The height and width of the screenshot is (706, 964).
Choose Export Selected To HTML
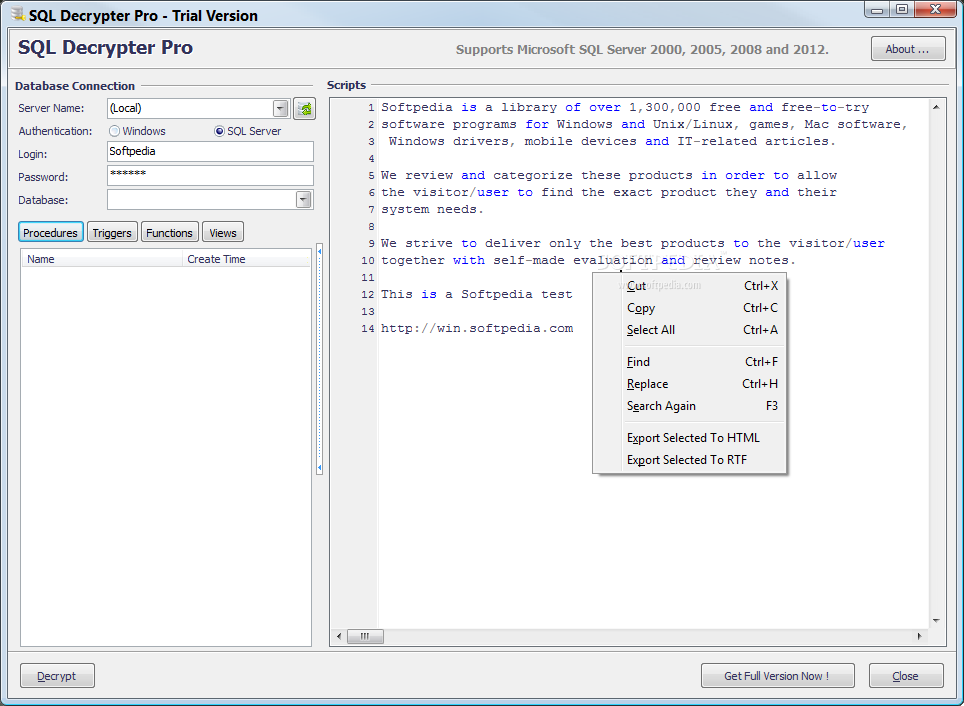(690, 438)
